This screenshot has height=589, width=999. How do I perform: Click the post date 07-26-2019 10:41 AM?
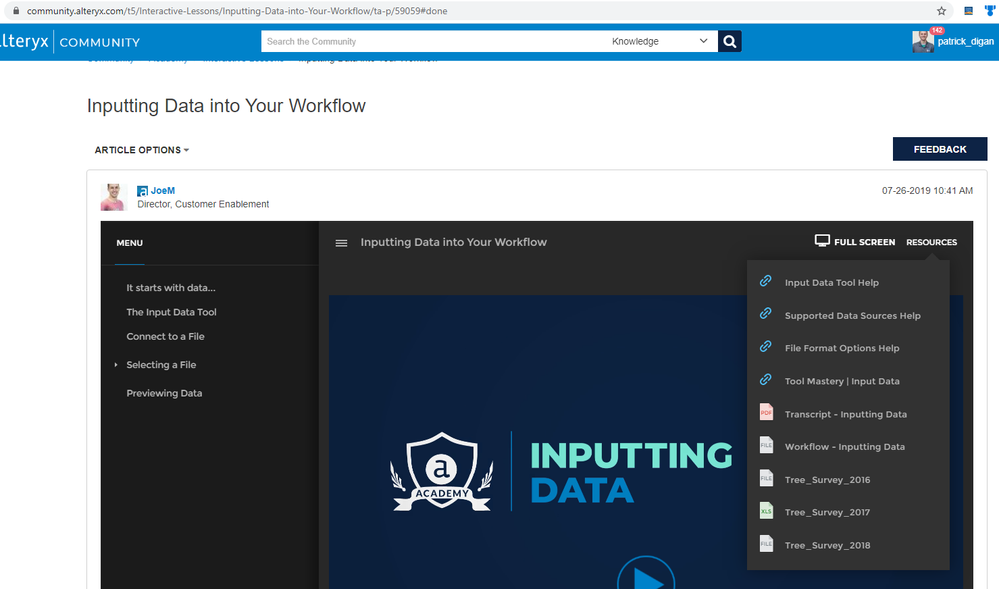click(x=927, y=191)
